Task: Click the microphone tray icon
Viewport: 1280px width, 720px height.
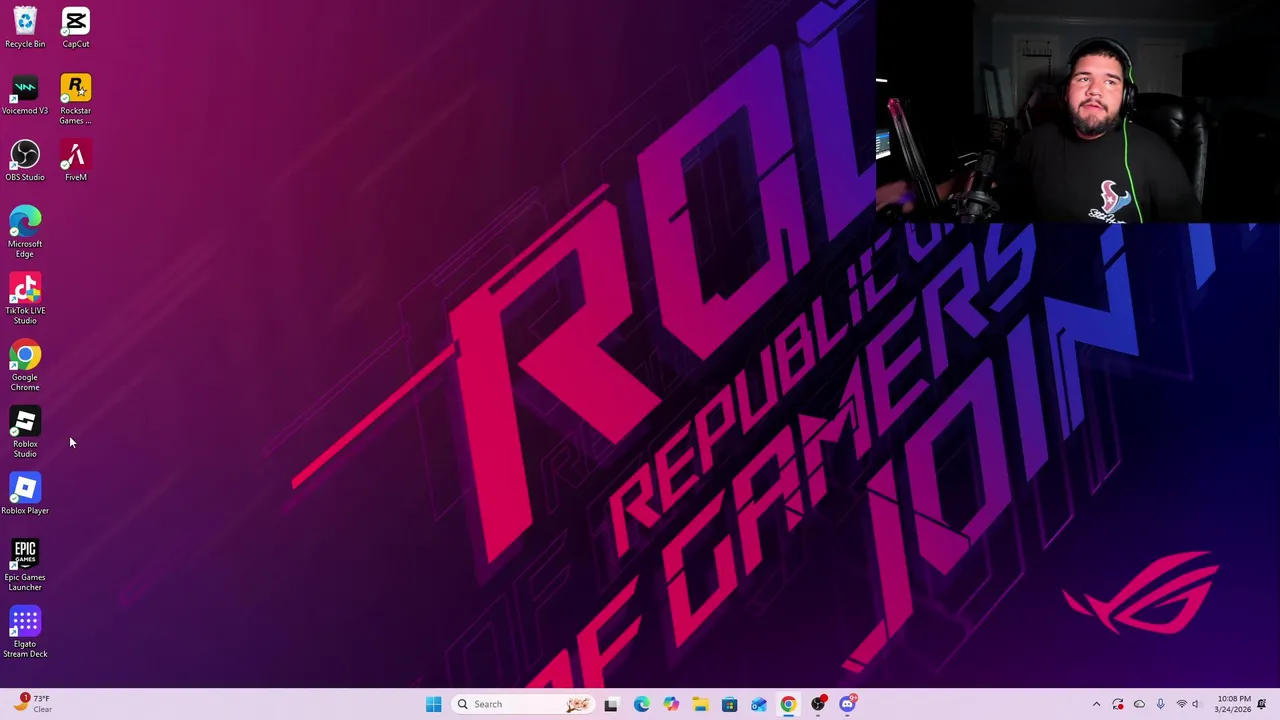Action: (1160, 704)
